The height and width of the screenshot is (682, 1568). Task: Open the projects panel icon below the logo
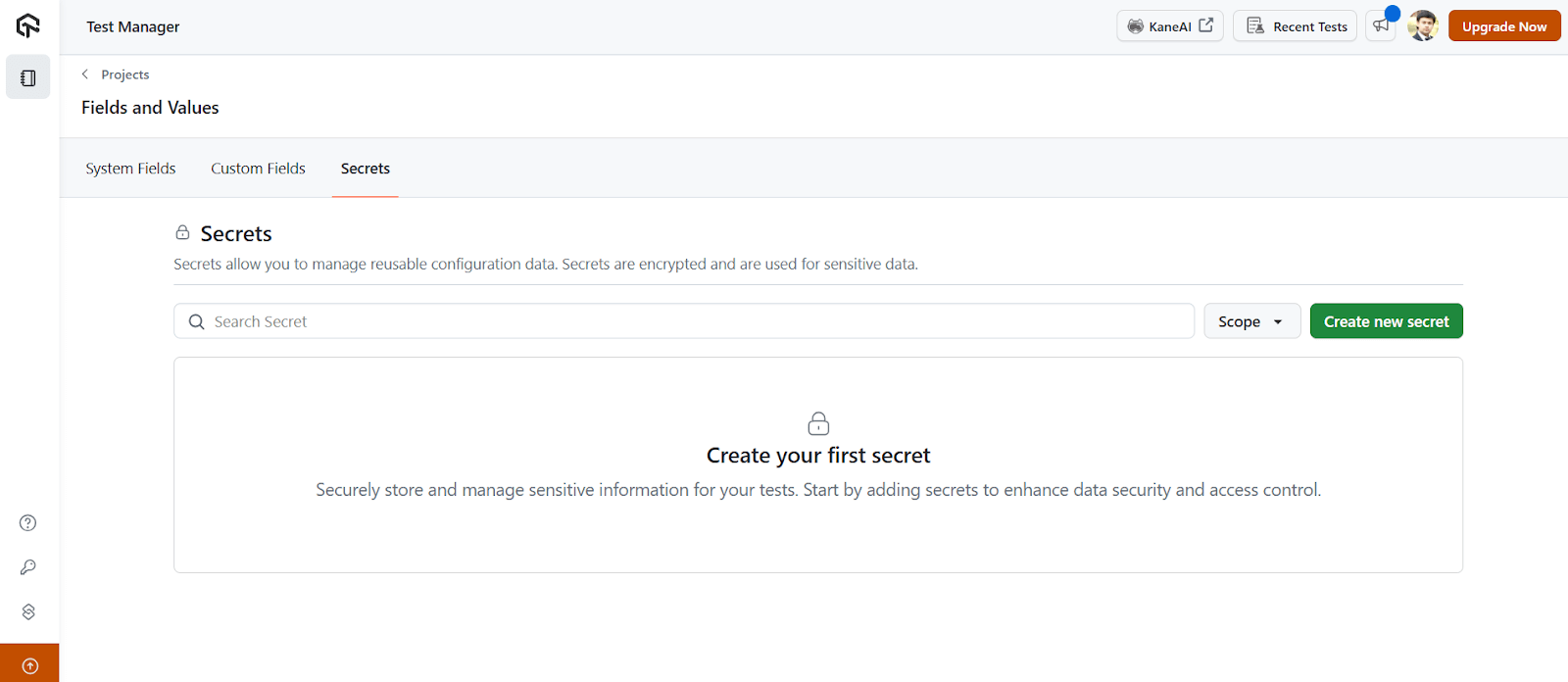27,76
